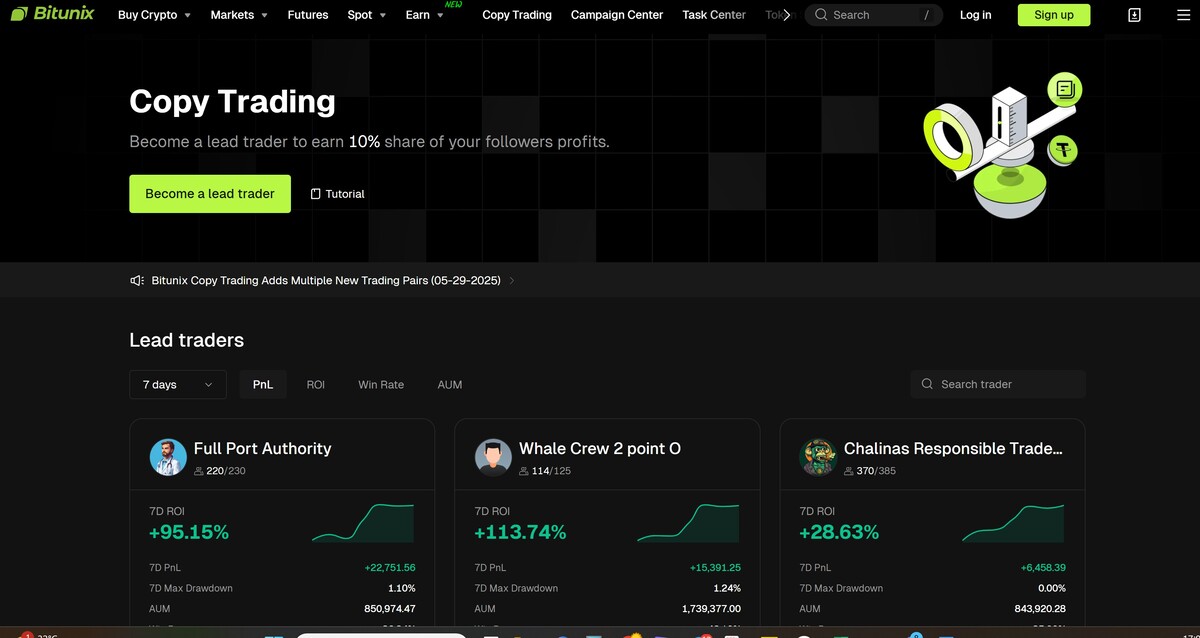Click the 220/230 followers count
Image resolution: width=1200 pixels, height=638 pixels.
(x=226, y=471)
